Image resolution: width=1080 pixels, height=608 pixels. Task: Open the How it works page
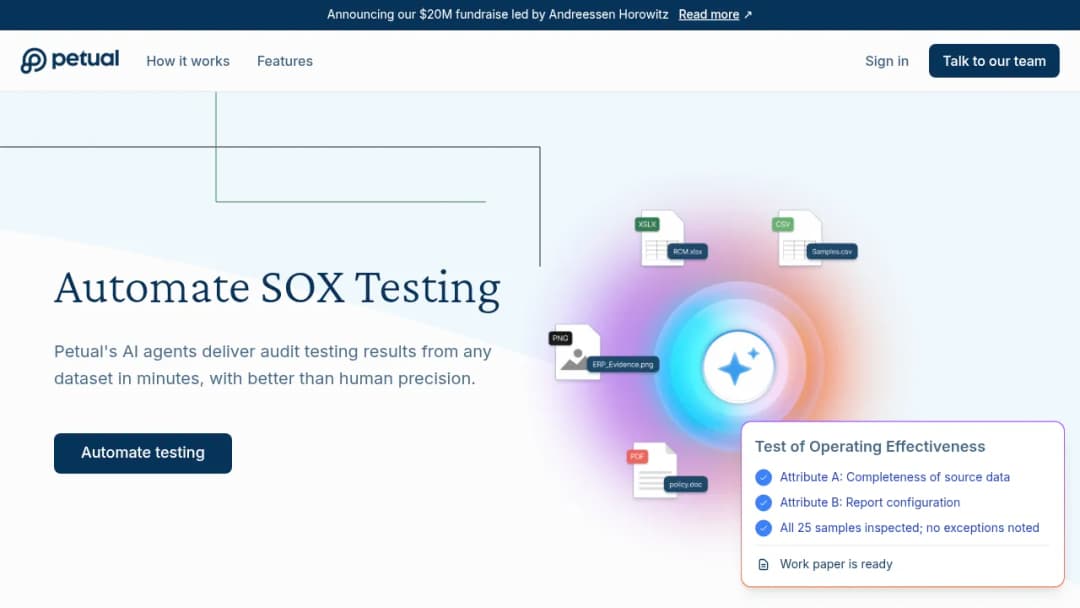tap(188, 61)
